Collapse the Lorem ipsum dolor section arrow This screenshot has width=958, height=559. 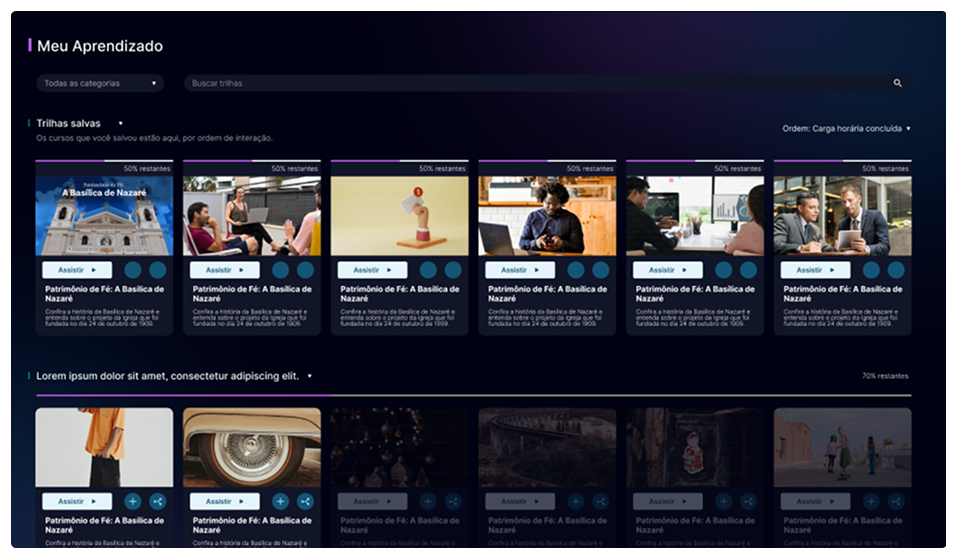(310, 376)
